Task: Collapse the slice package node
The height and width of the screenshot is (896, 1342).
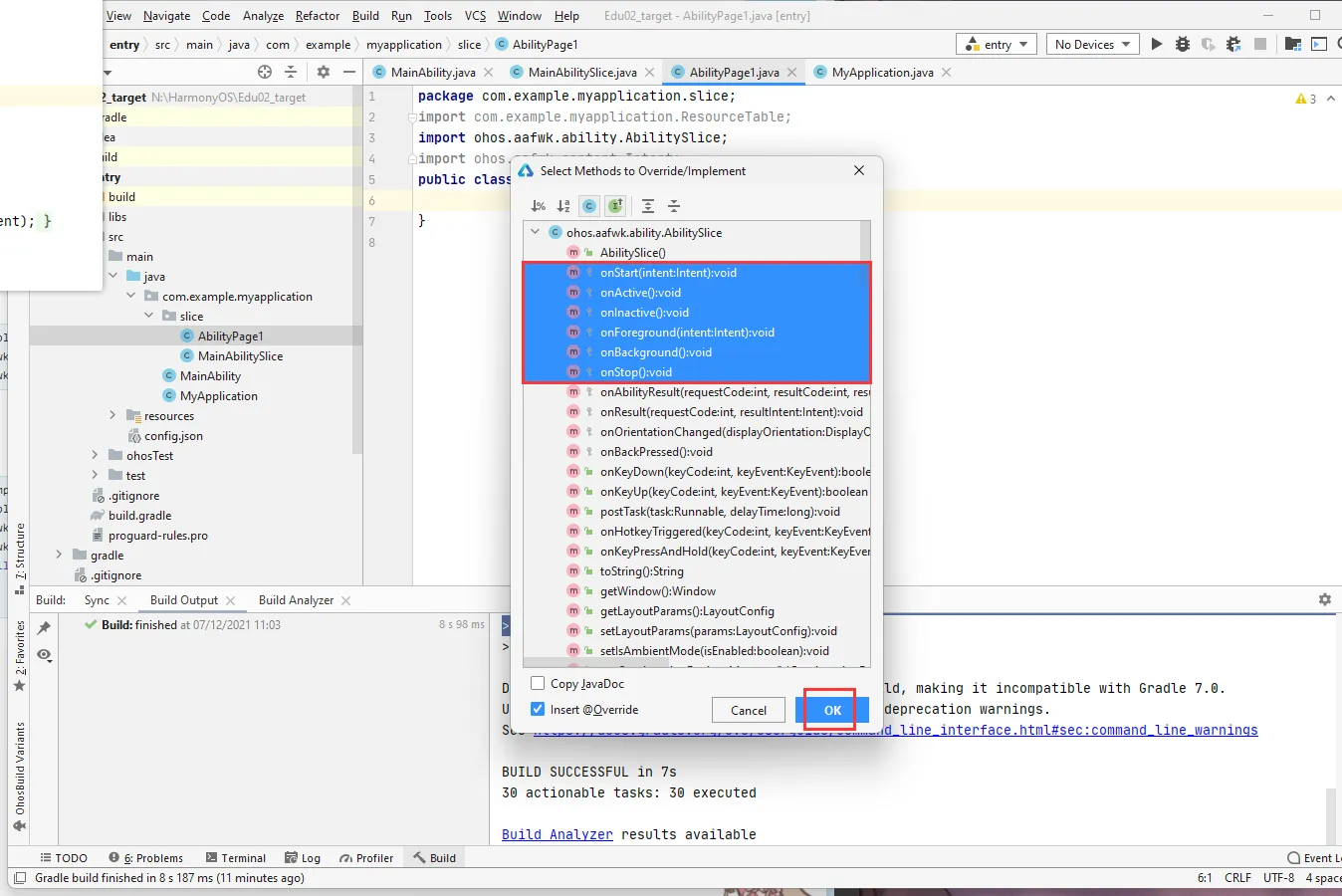Action: tap(148, 316)
